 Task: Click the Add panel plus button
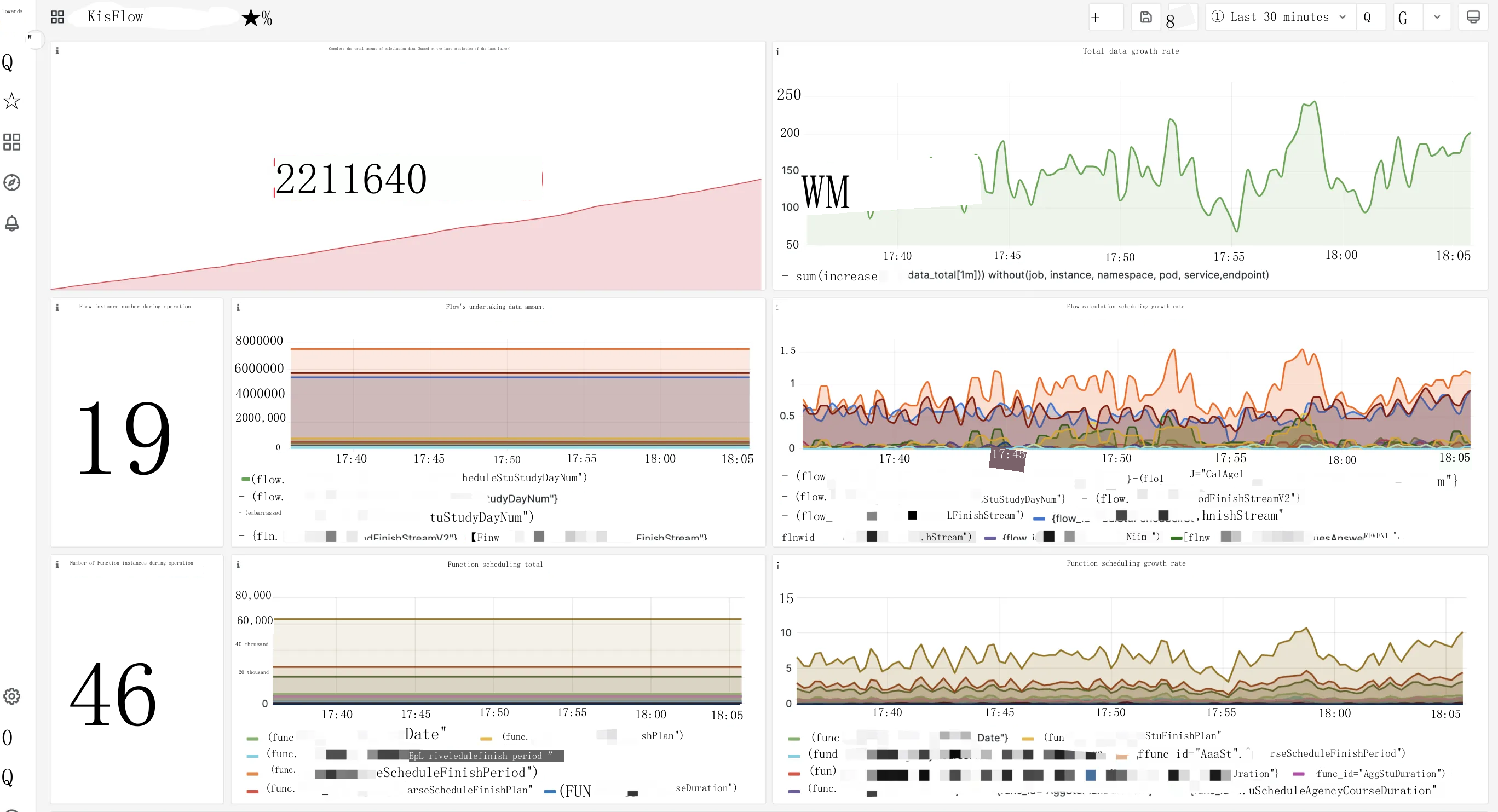pos(1096,18)
